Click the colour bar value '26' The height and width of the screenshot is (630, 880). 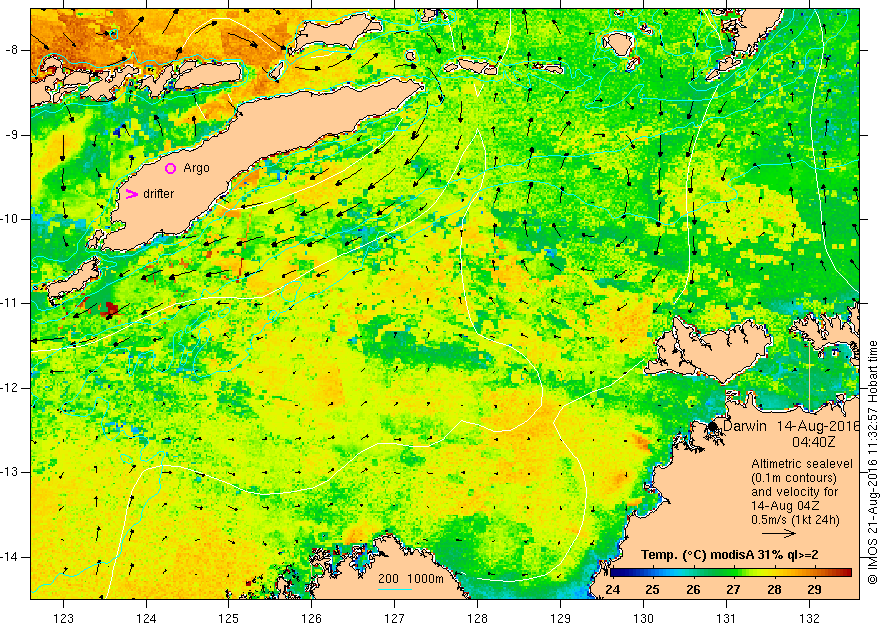pyautogui.click(x=693, y=590)
